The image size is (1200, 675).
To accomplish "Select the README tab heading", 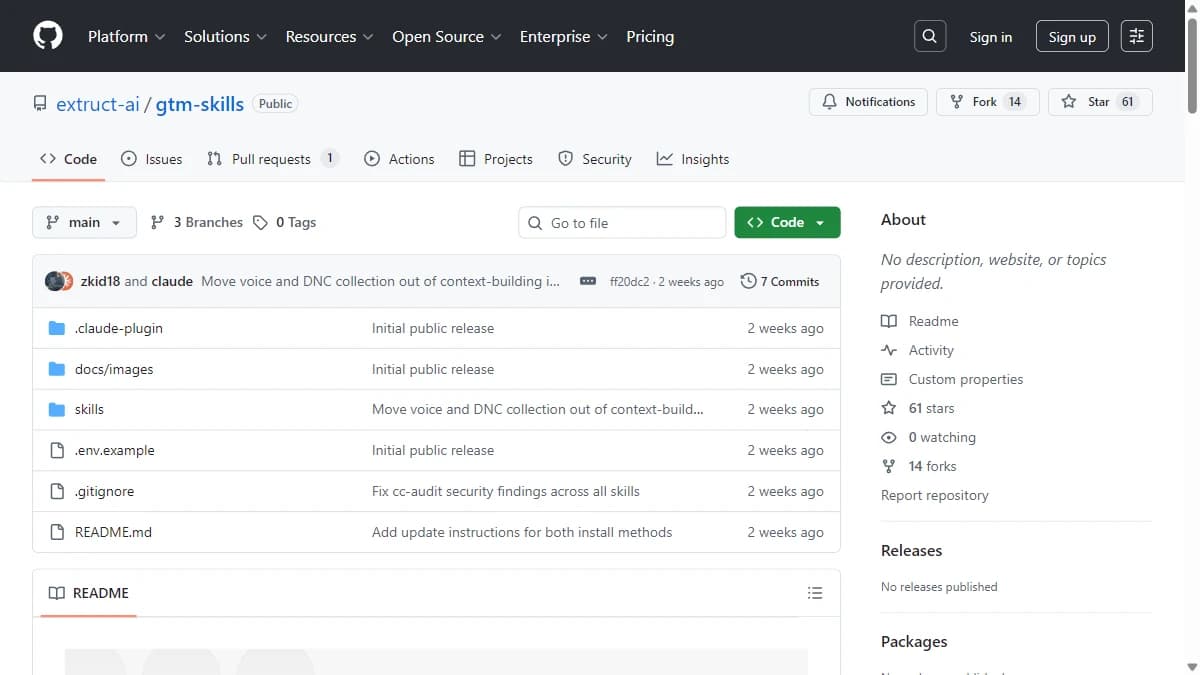I will (x=88, y=593).
